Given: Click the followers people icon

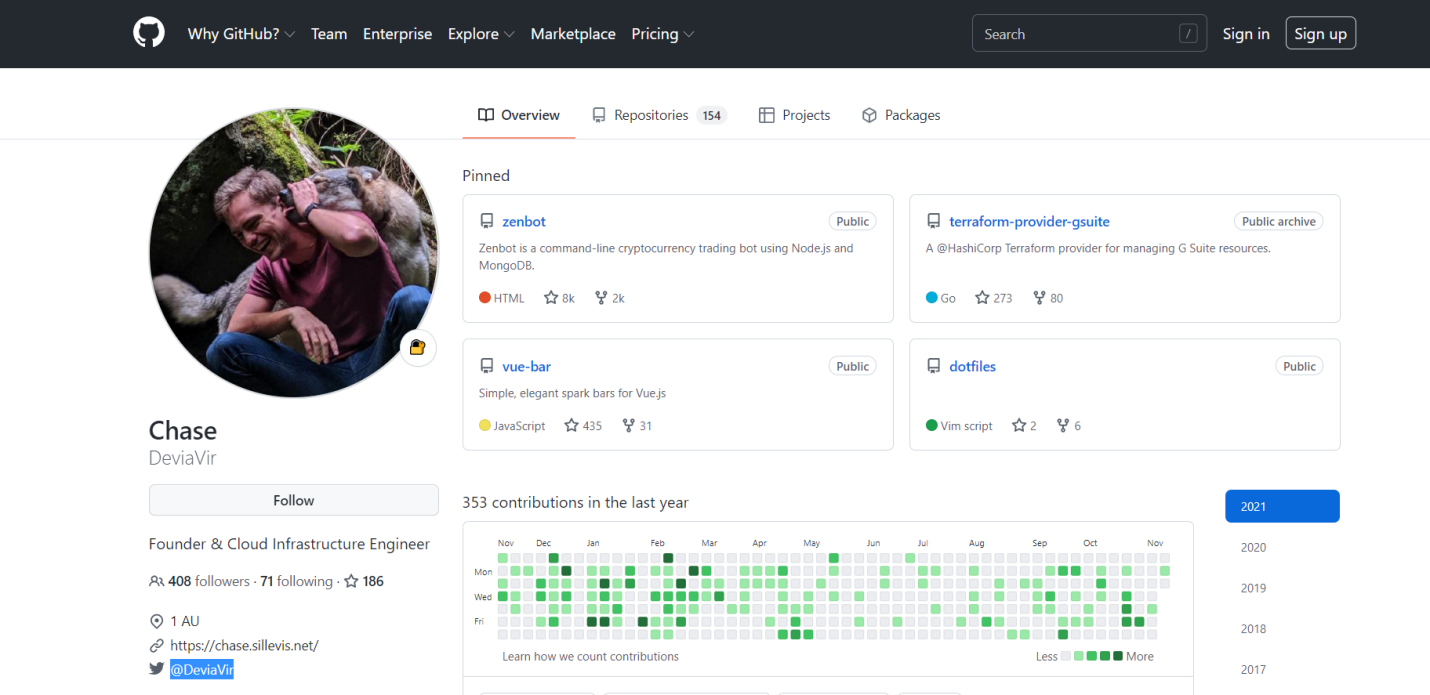Looking at the screenshot, I should click(156, 581).
